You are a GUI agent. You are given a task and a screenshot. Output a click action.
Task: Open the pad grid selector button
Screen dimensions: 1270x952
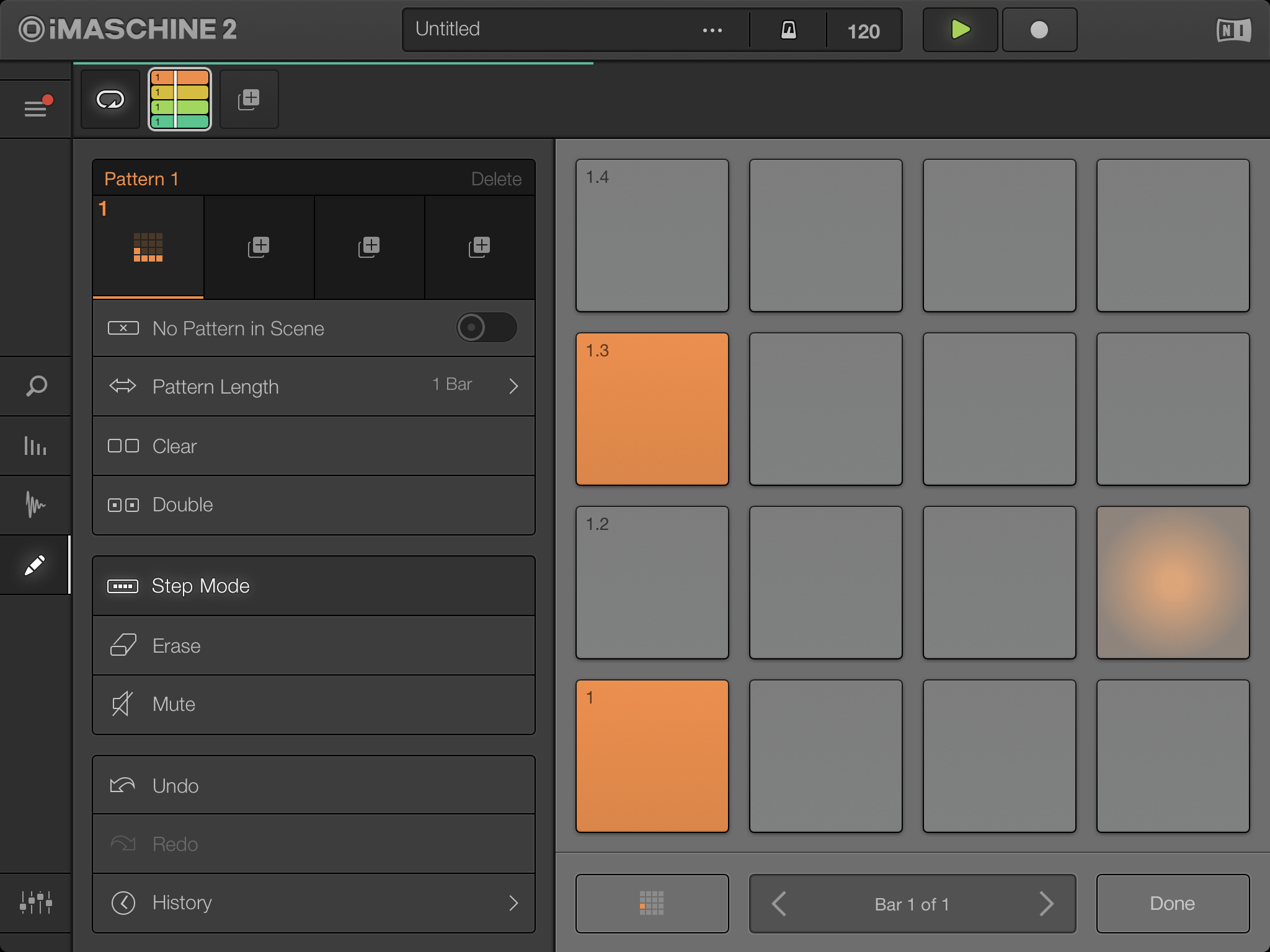652,904
